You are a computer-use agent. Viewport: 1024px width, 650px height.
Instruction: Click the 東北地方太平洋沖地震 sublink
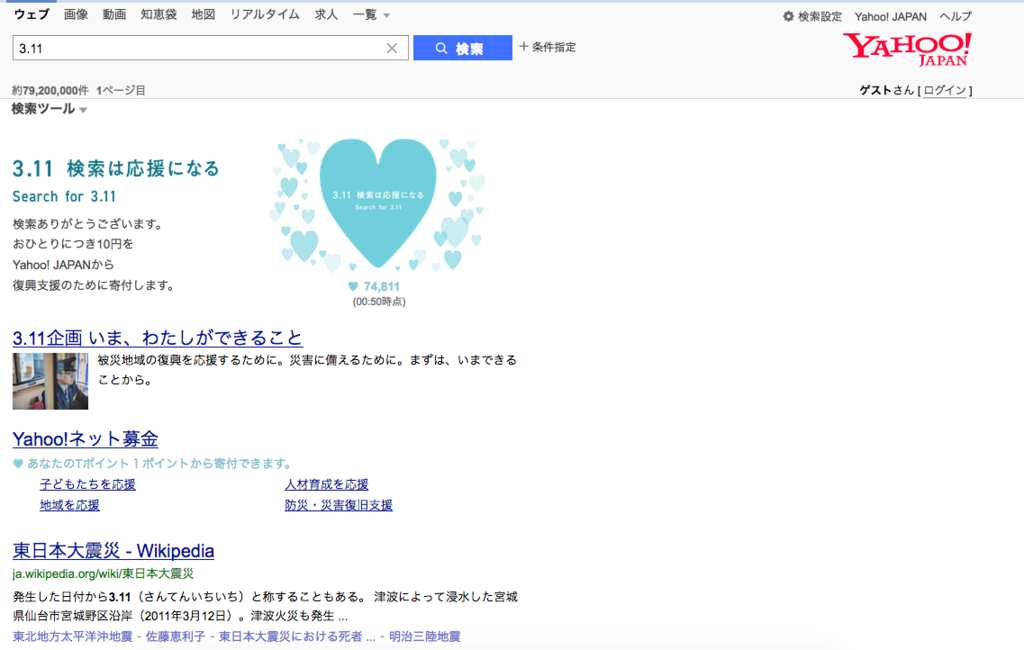[x=72, y=636]
